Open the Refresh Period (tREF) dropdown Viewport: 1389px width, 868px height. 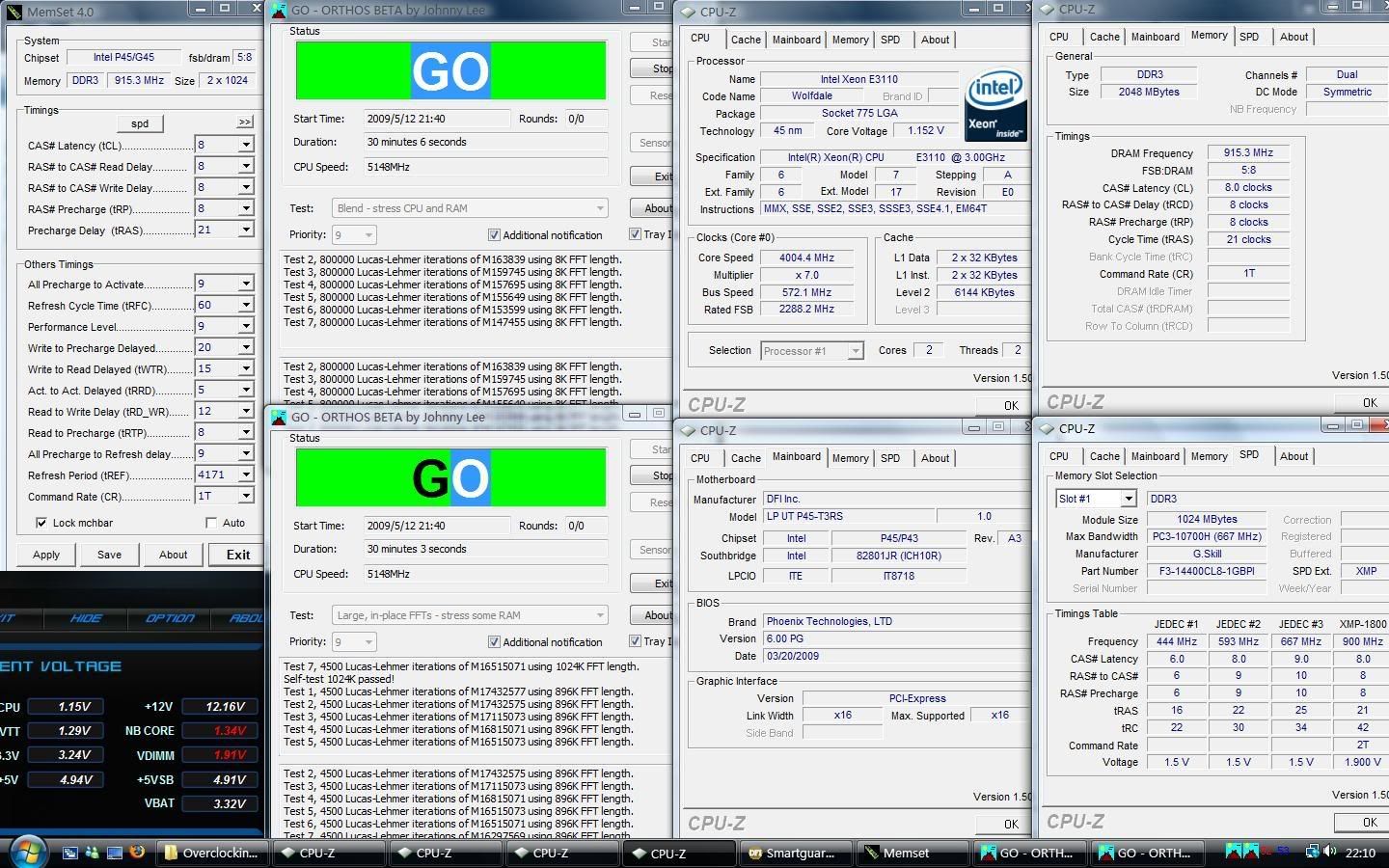[x=245, y=475]
